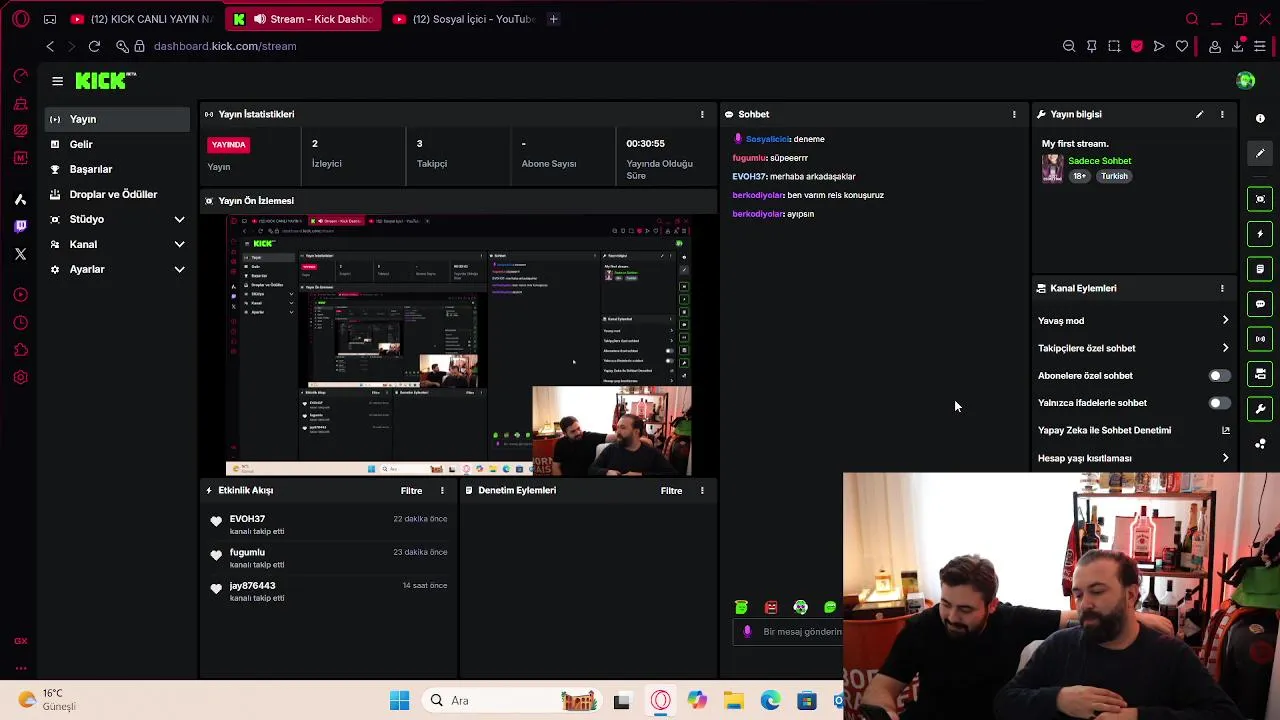Reload the page
1280x720 pixels.
[94, 46]
